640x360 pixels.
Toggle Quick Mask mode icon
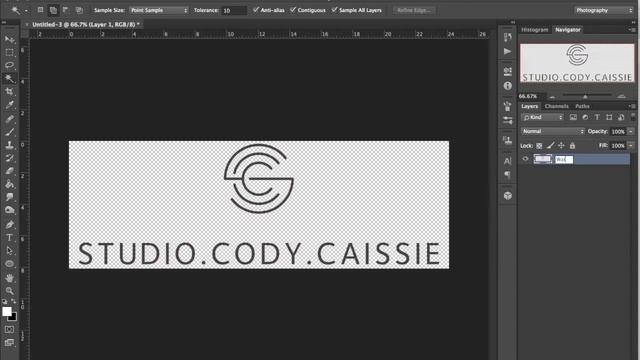tap(9, 329)
